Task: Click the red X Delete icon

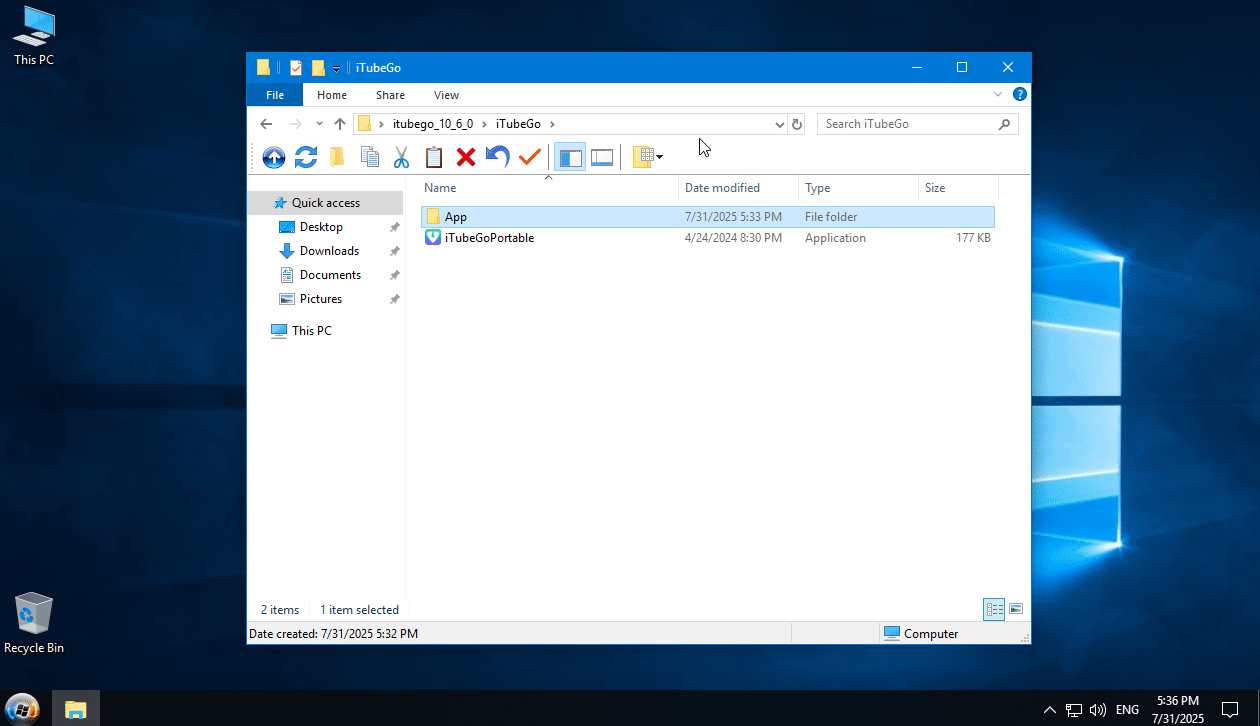Action: point(466,157)
